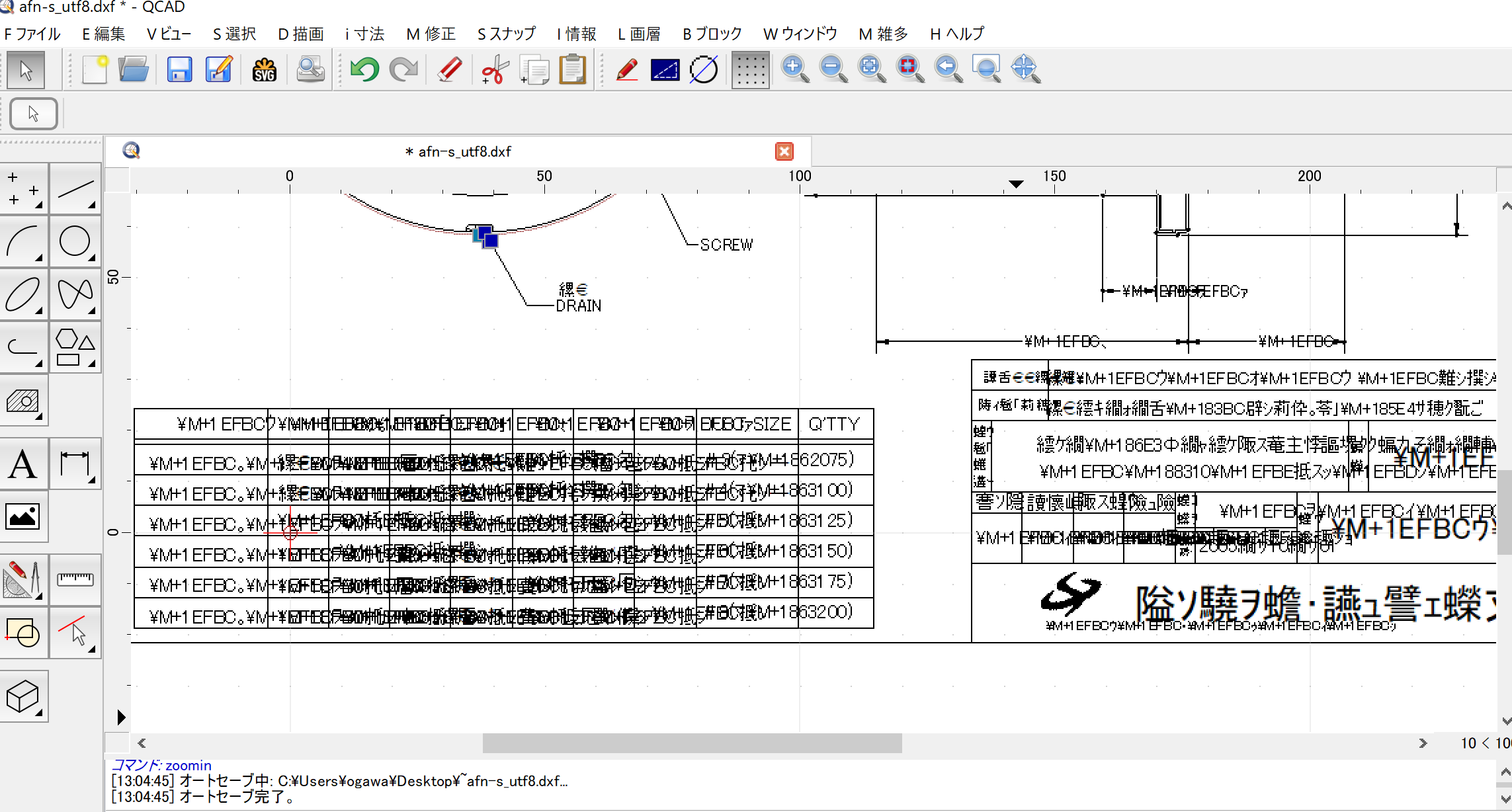Viewport: 1512px width, 812px height.
Task: Open print preview icon
Action: tap(310, 69)
